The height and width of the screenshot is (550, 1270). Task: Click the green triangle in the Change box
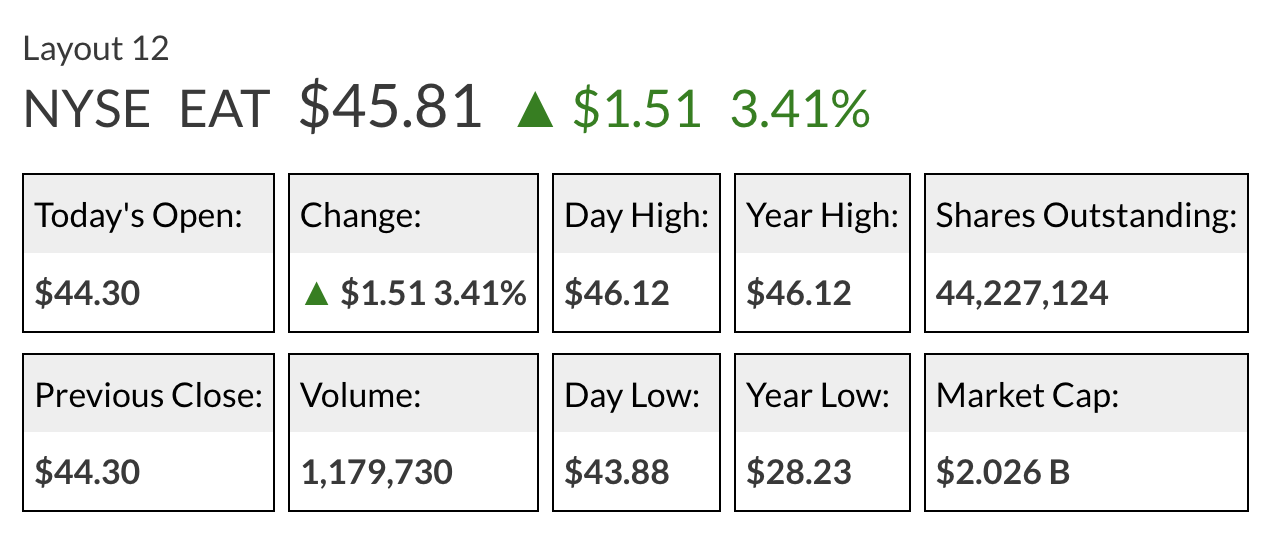coord(316,293)
